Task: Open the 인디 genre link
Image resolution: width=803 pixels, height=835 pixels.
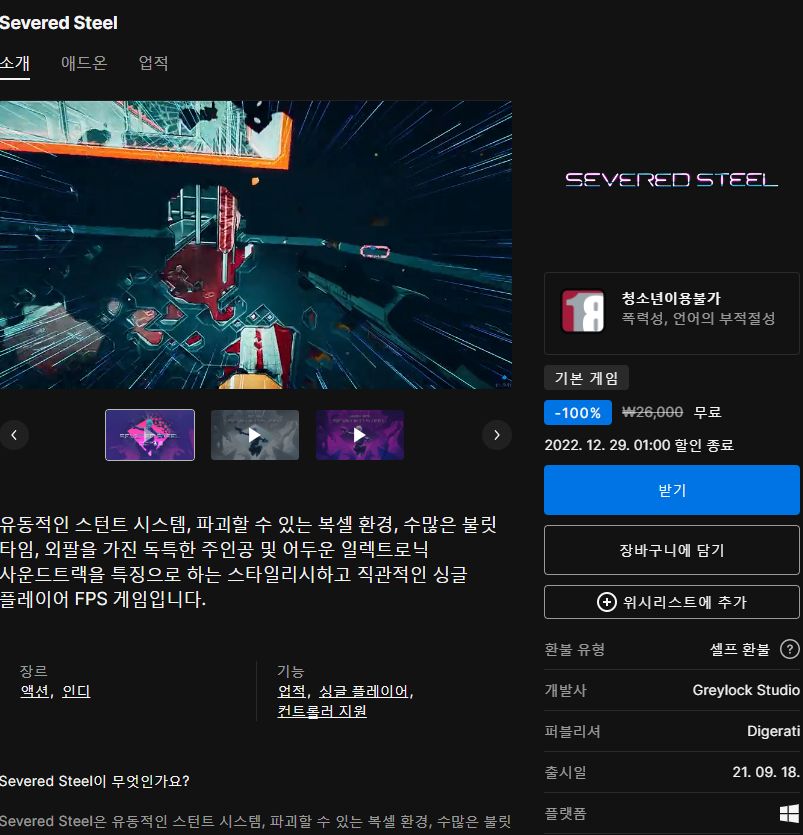Action: click(x=76, y=691)
